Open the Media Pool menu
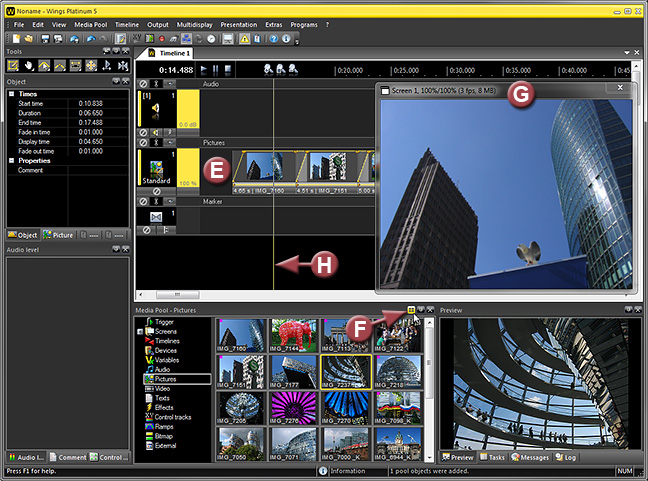This screenshot has width=648, height=481. click(91, 25)
